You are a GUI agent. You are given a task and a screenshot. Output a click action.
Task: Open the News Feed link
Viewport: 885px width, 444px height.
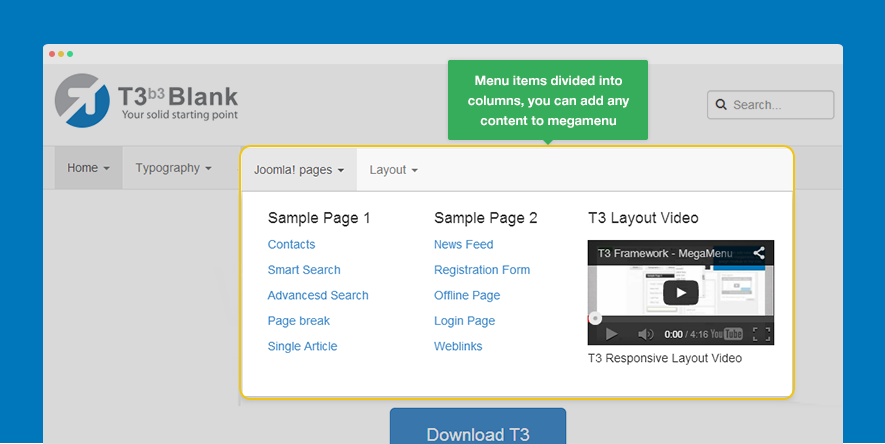463,245
